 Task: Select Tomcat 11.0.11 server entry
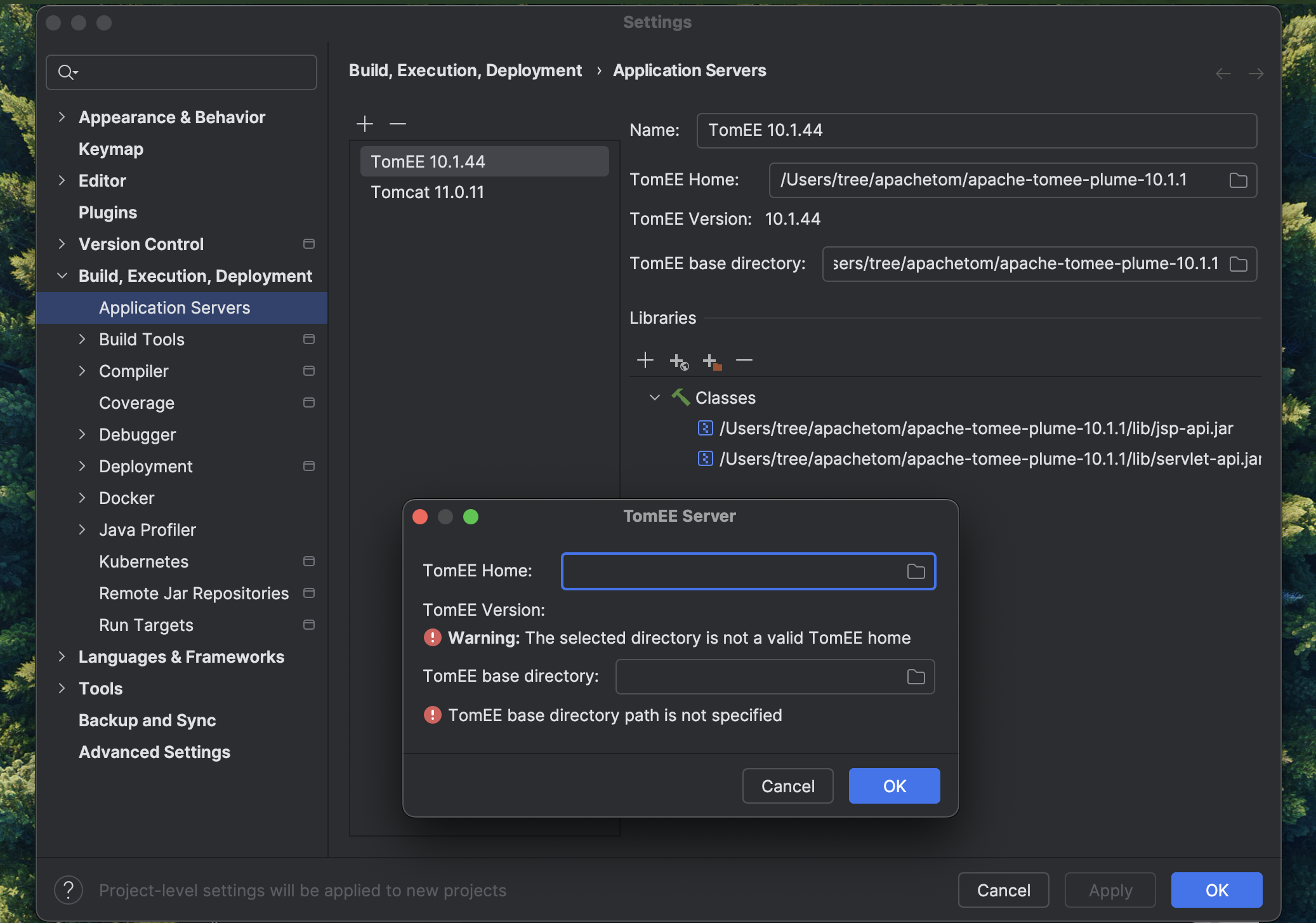tap(427, 192)
